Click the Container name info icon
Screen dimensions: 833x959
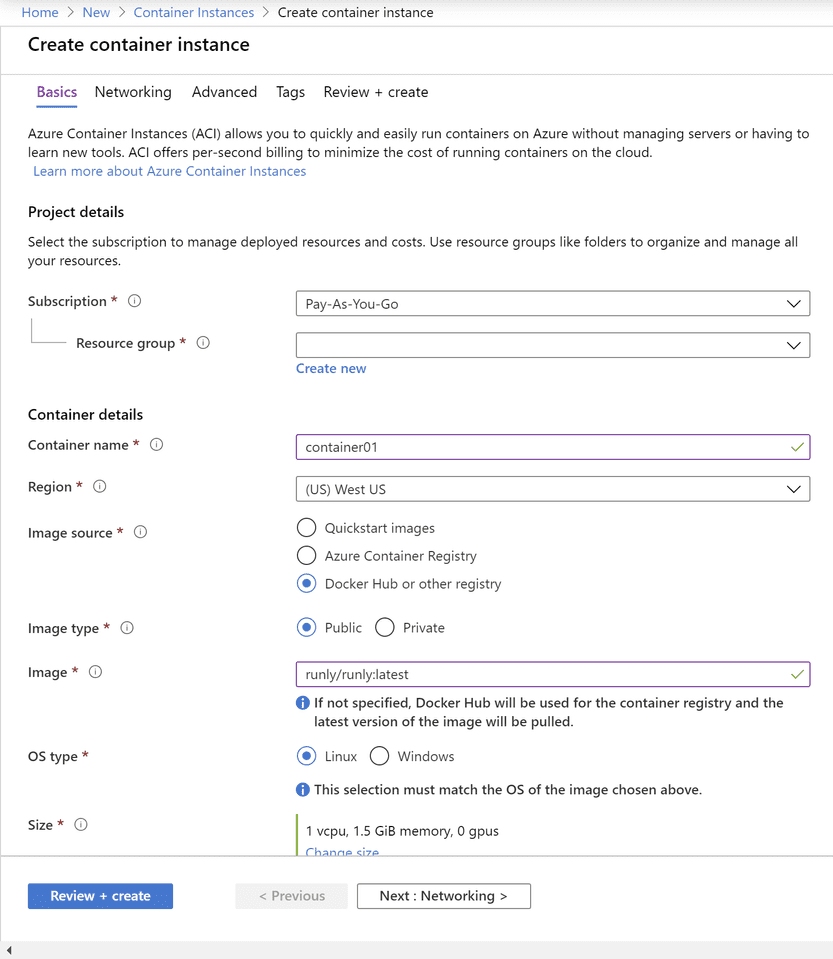[x=157, y=445]
